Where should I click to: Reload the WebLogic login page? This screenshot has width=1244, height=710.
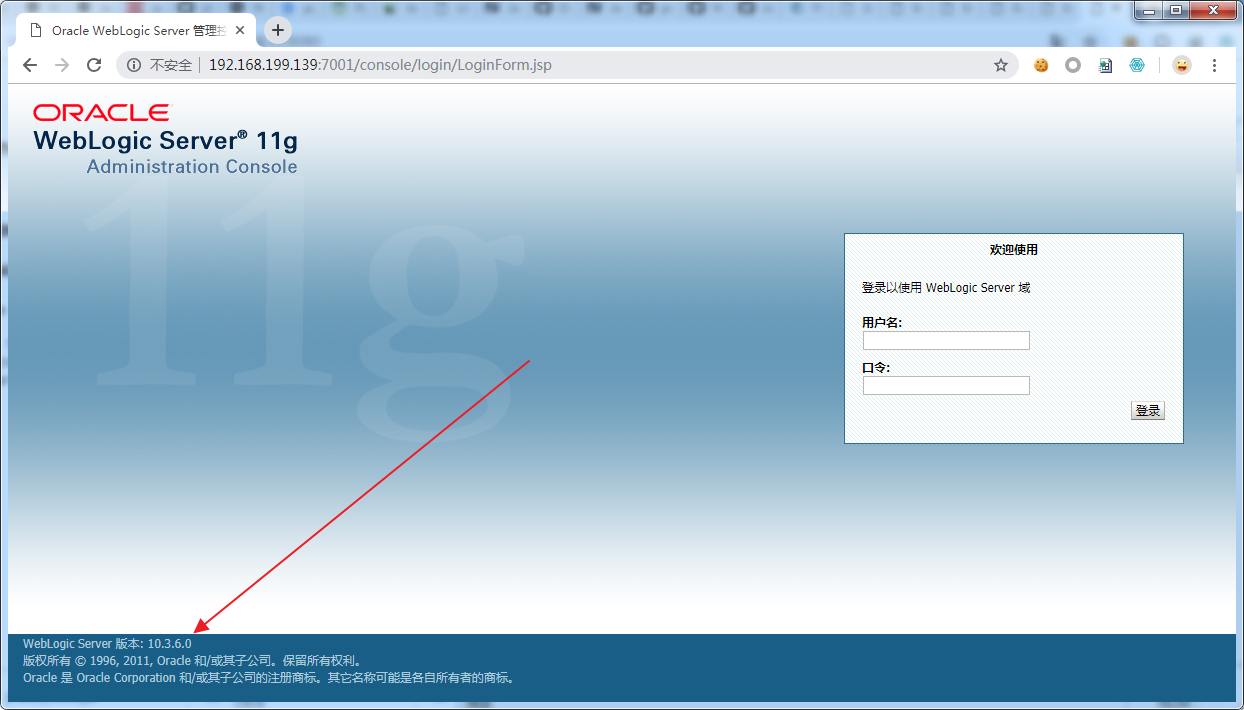94,65
